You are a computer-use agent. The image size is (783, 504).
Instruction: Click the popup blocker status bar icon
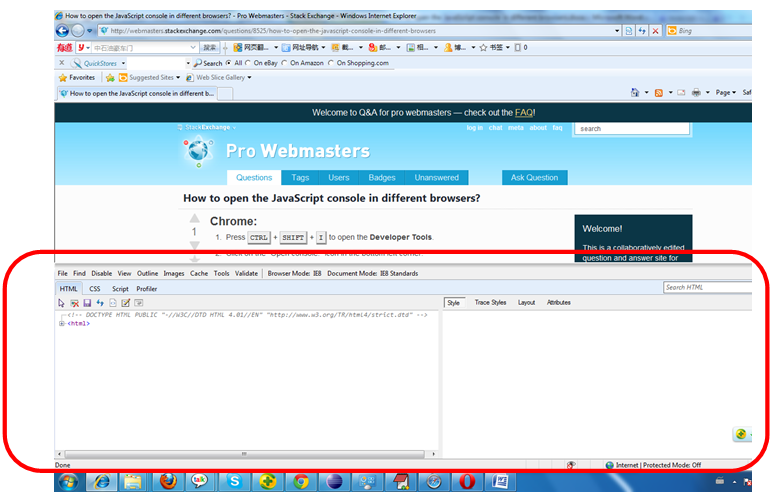click(571, 465)
